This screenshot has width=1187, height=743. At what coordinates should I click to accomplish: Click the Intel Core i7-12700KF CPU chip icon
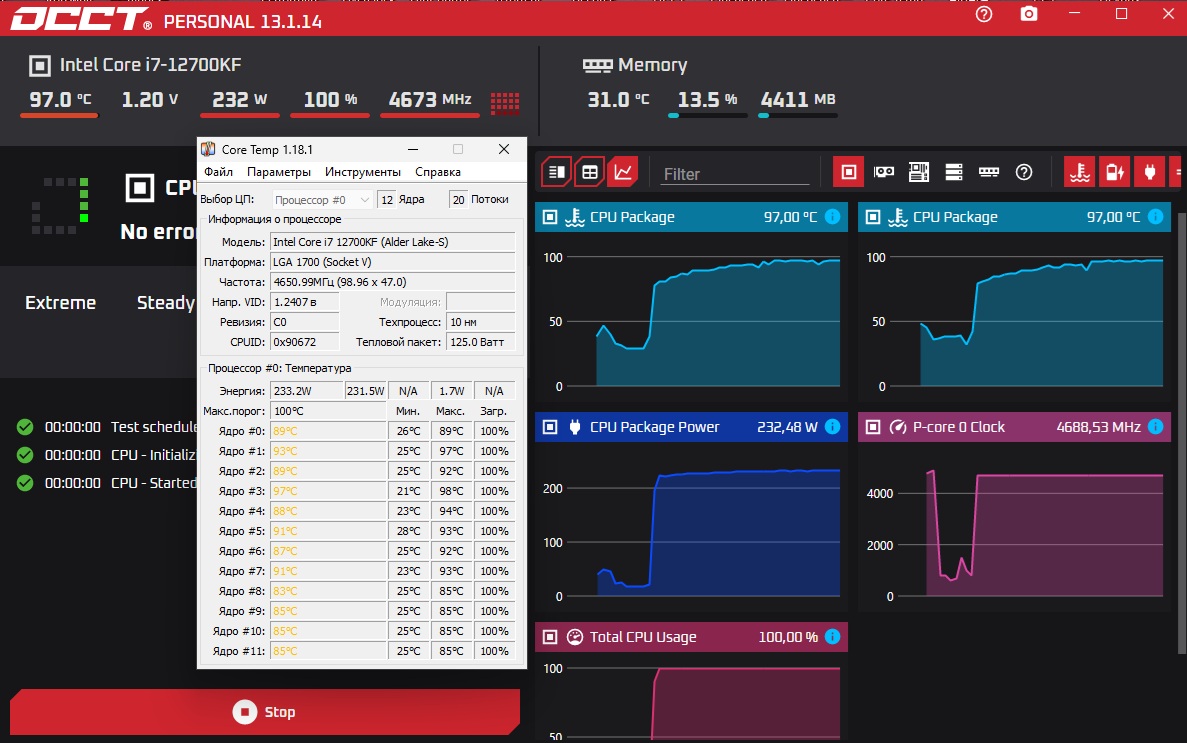[39, 66]
